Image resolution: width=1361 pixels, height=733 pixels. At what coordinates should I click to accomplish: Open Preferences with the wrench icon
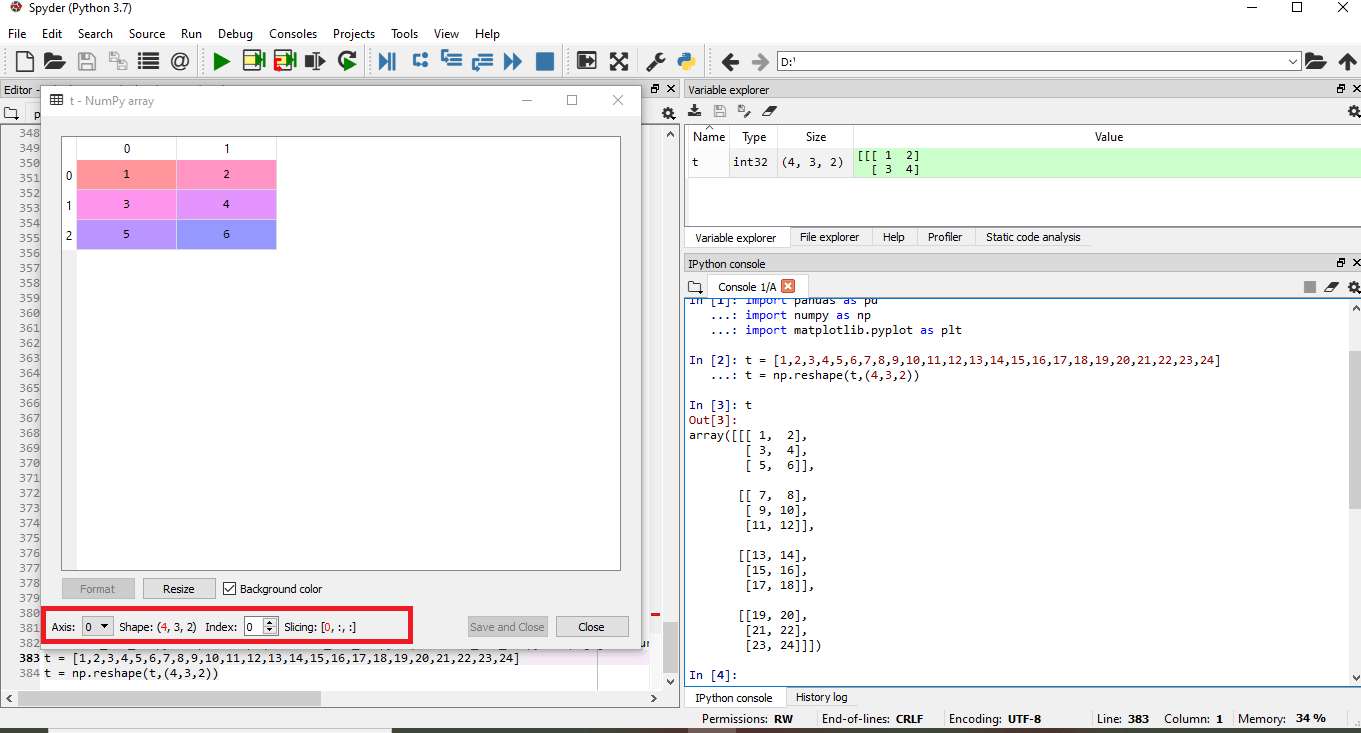655,62
